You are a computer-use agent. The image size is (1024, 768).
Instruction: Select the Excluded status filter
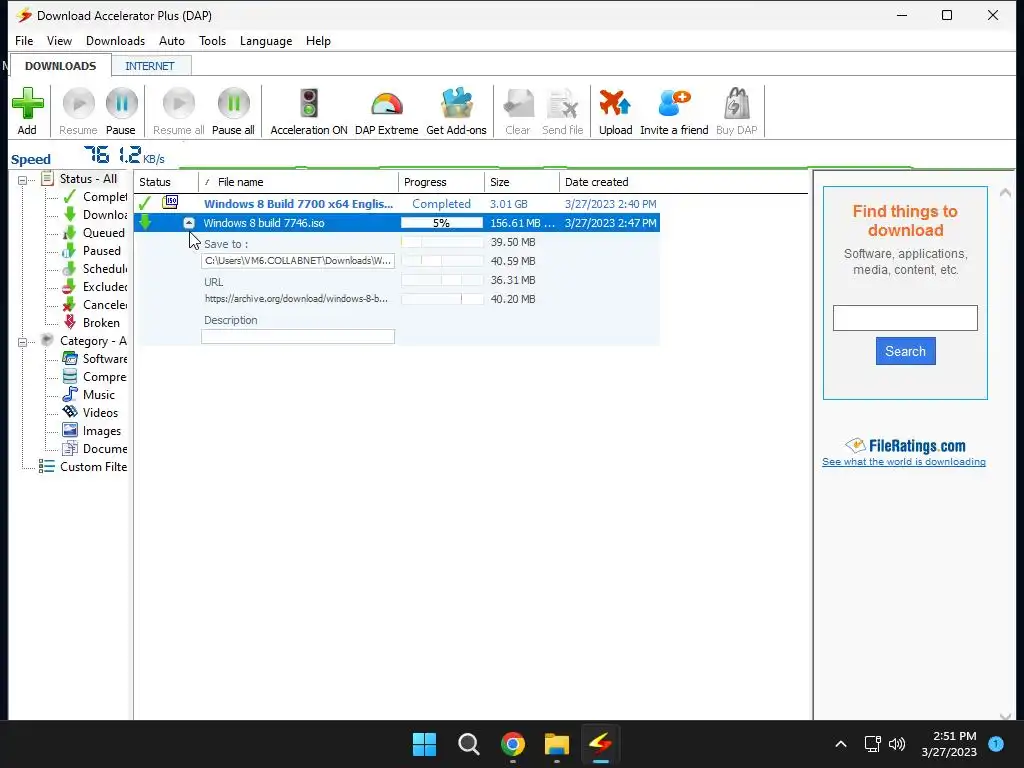[x=95, y=287]
